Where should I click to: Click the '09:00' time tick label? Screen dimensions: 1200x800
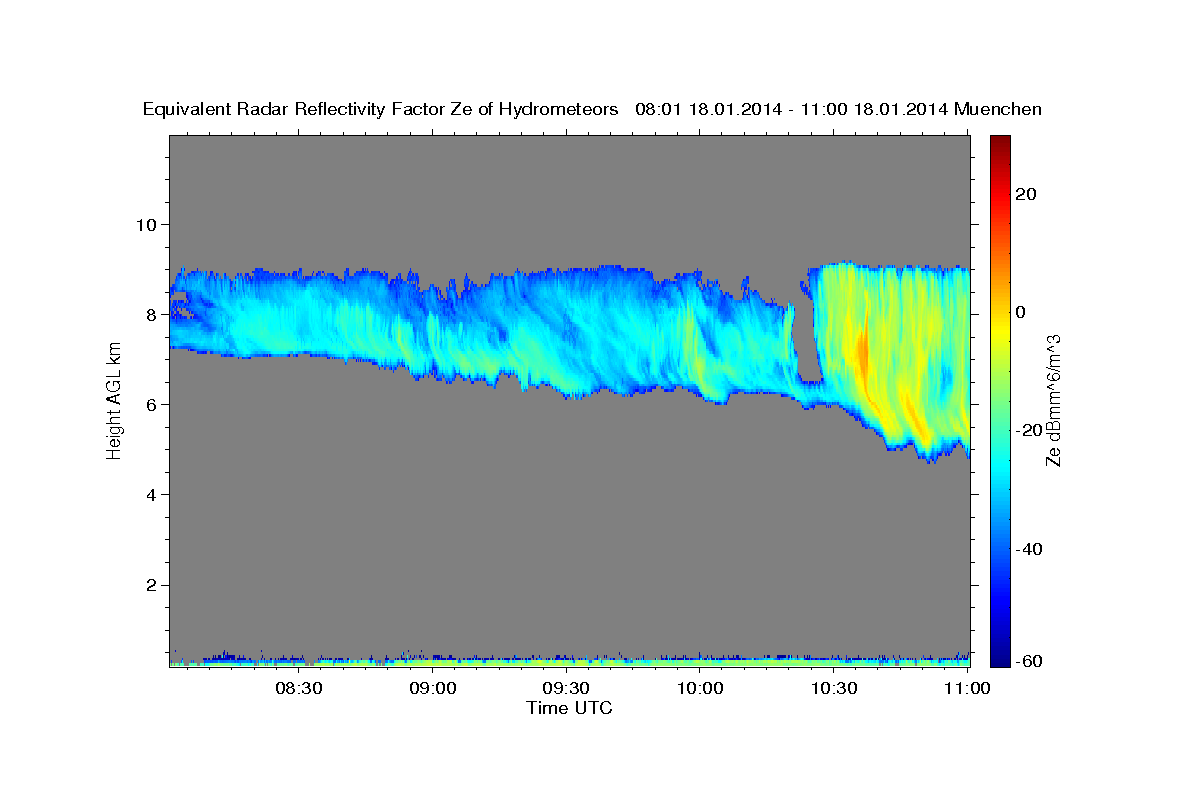(x=433, y=688)
